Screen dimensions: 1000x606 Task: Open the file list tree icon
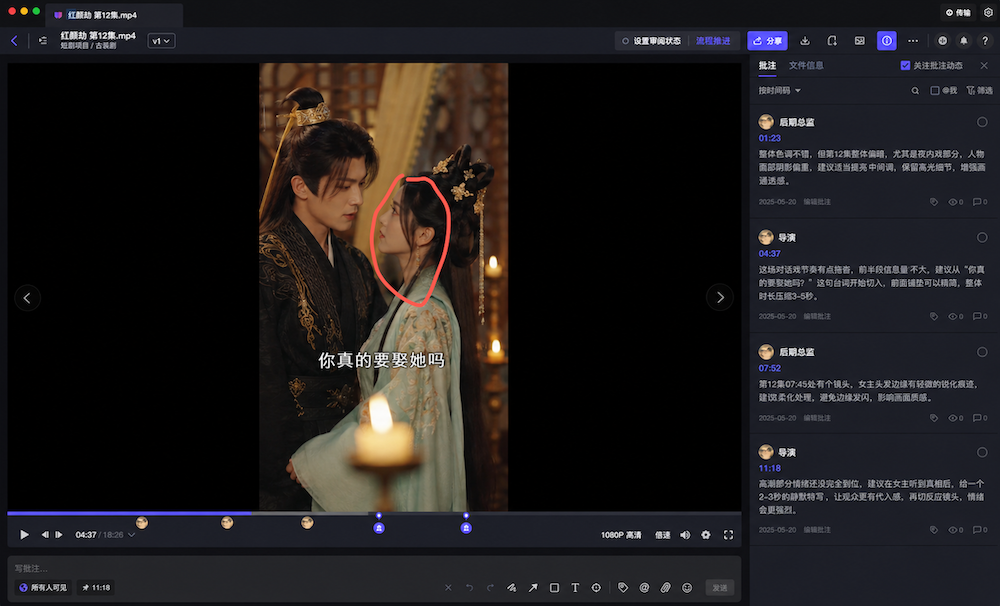click(43, 41)
